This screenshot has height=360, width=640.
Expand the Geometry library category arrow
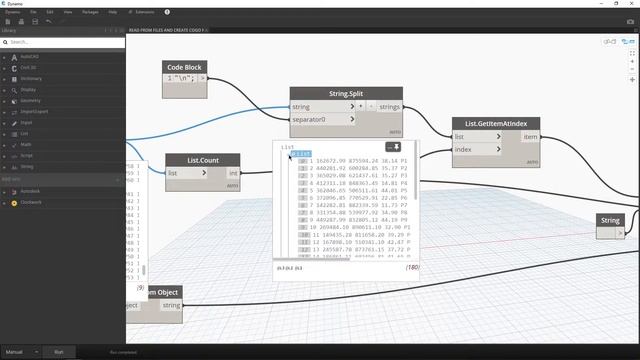click(x=4, y=101)
